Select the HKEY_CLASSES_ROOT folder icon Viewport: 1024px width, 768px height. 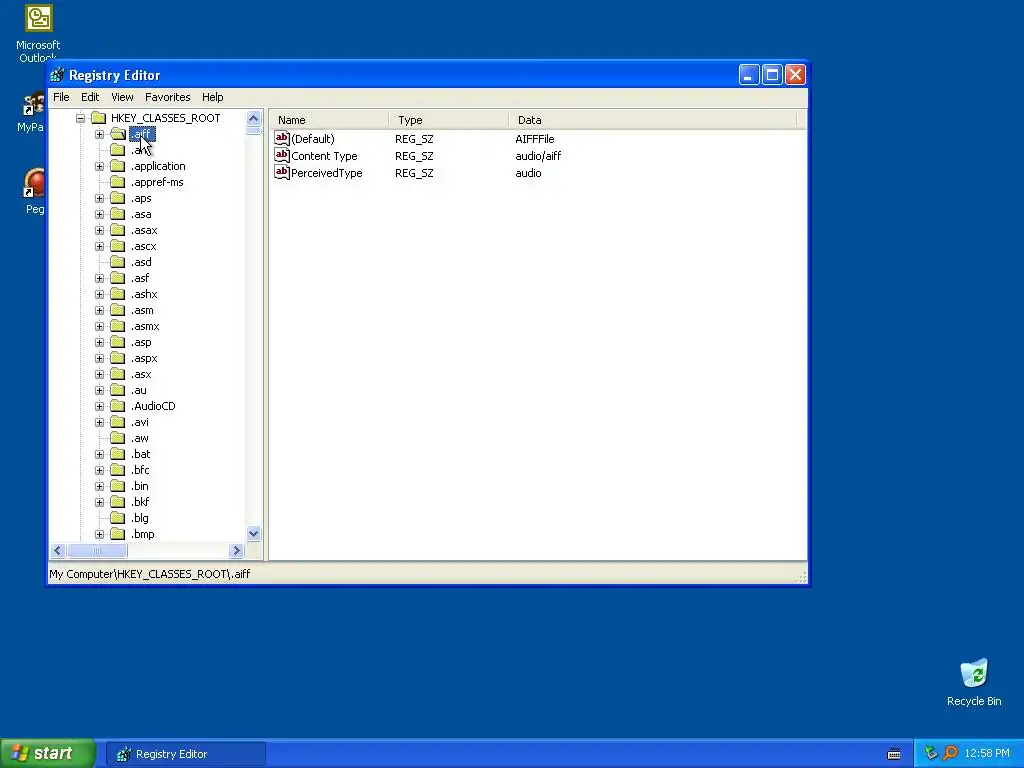pyautogui.click(x=99, y=118)
